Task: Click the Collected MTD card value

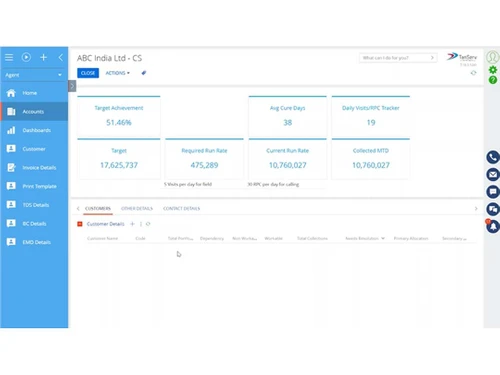Action: pyautogui.click(x=371, y=165)
